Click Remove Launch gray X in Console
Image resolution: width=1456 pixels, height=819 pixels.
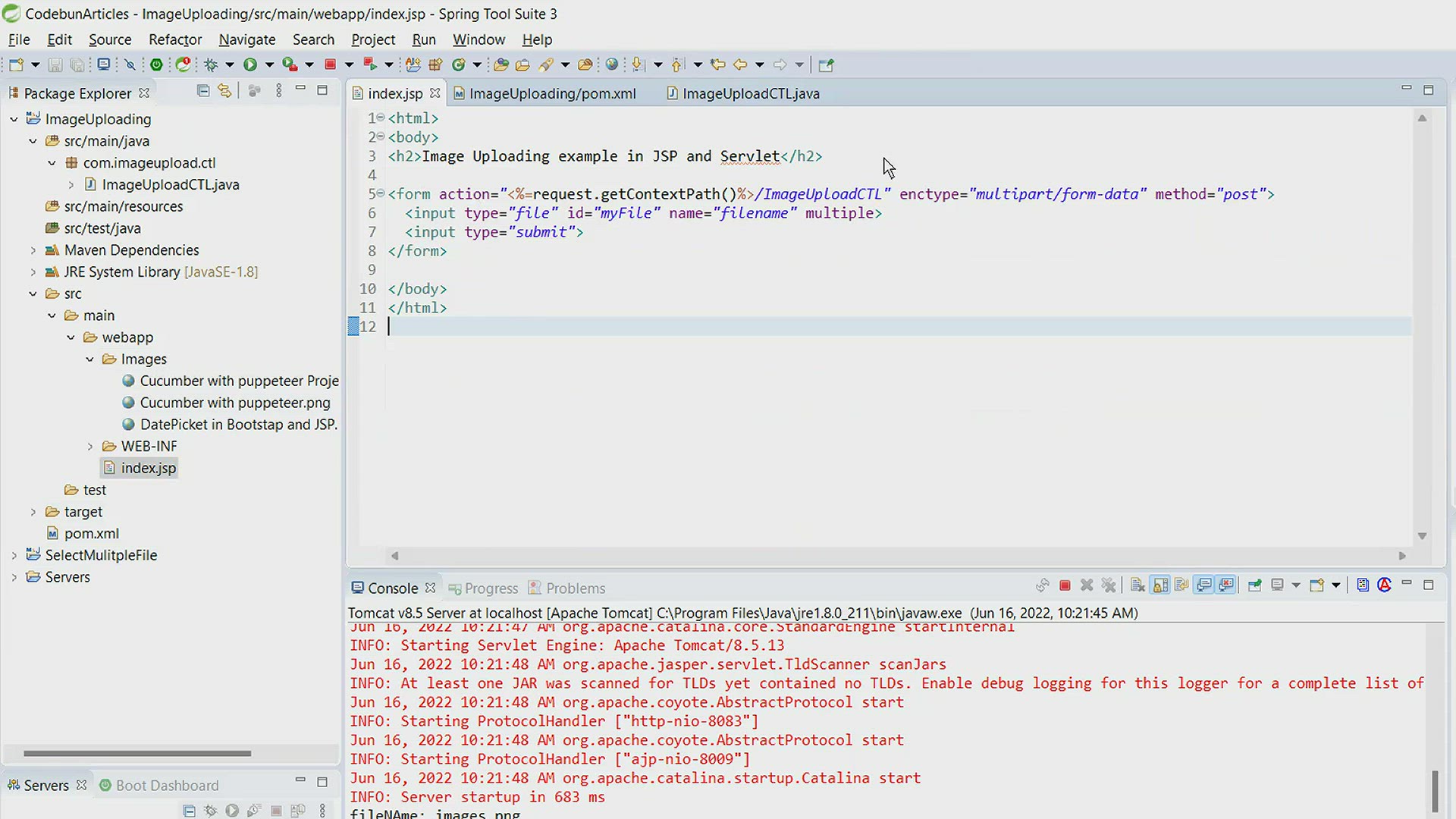(x=1087, y=585)
